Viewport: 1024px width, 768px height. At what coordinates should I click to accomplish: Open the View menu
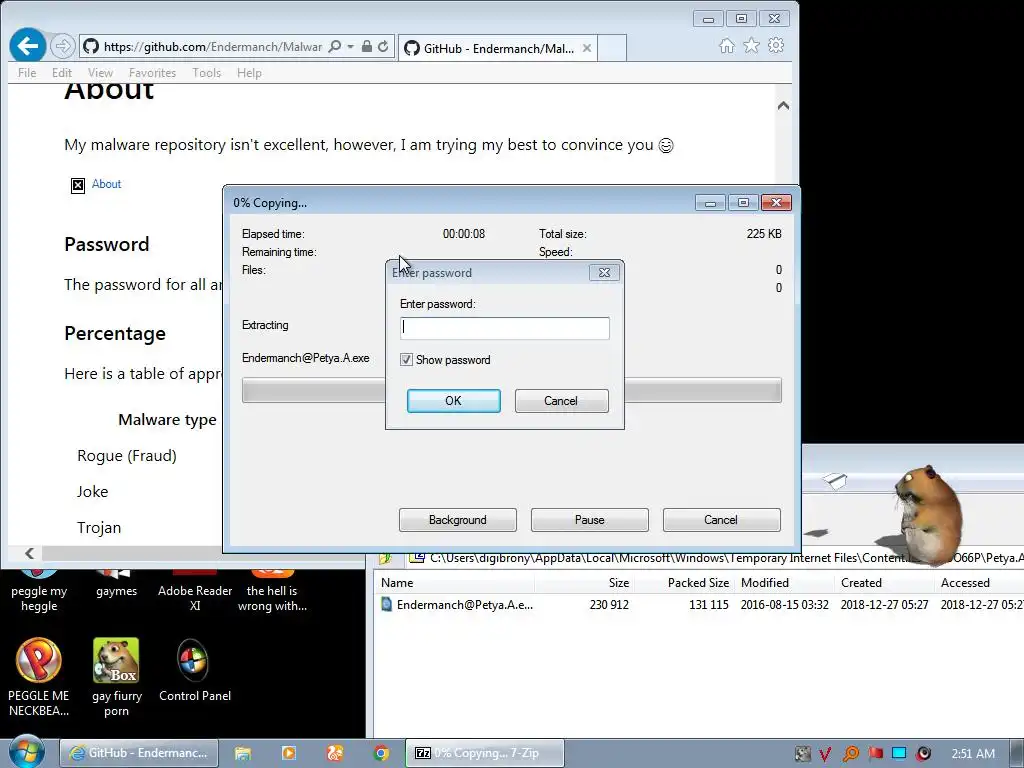100,72
